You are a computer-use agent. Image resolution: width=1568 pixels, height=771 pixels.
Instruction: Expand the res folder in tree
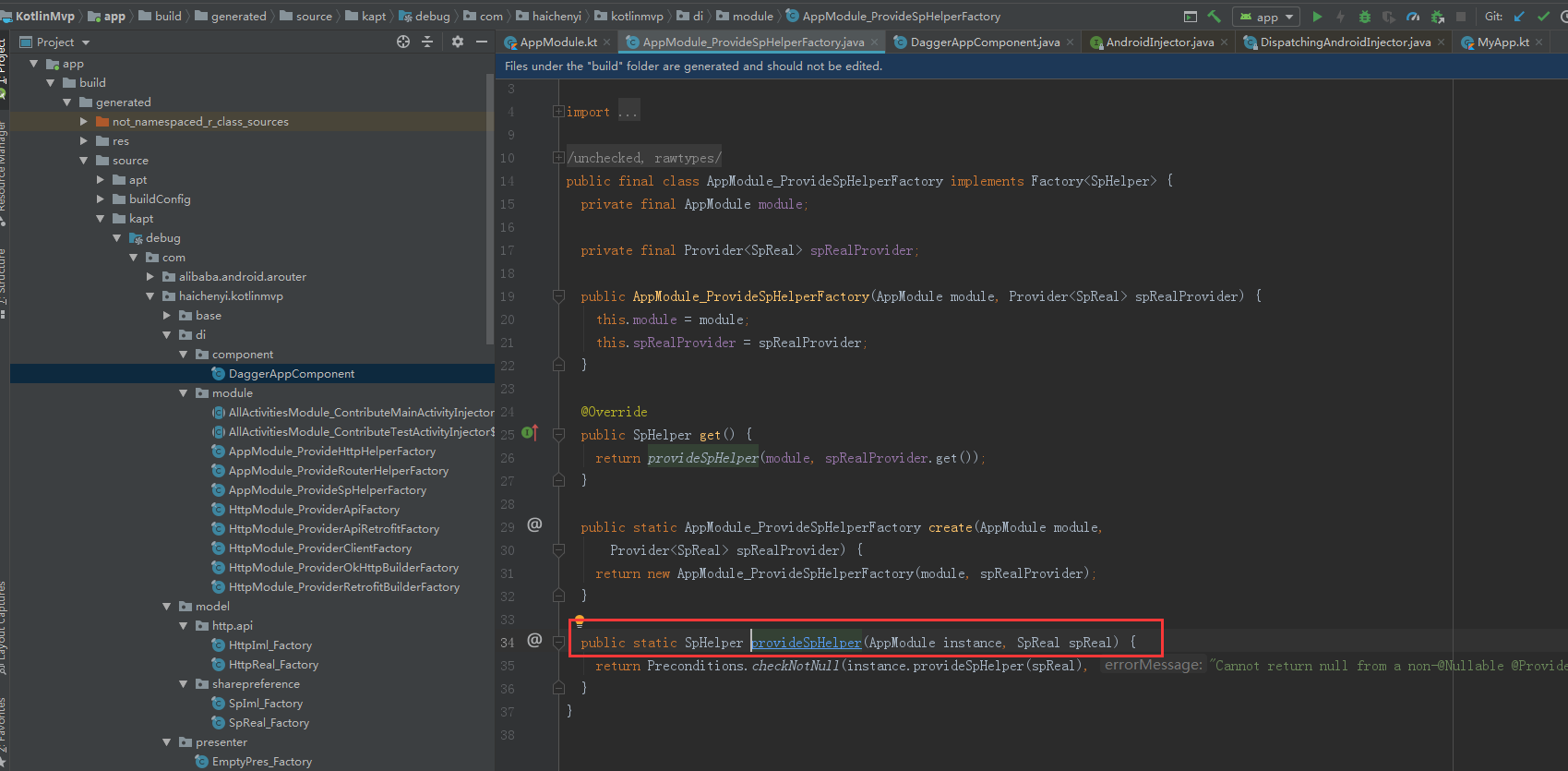click(x=84, y=140)
